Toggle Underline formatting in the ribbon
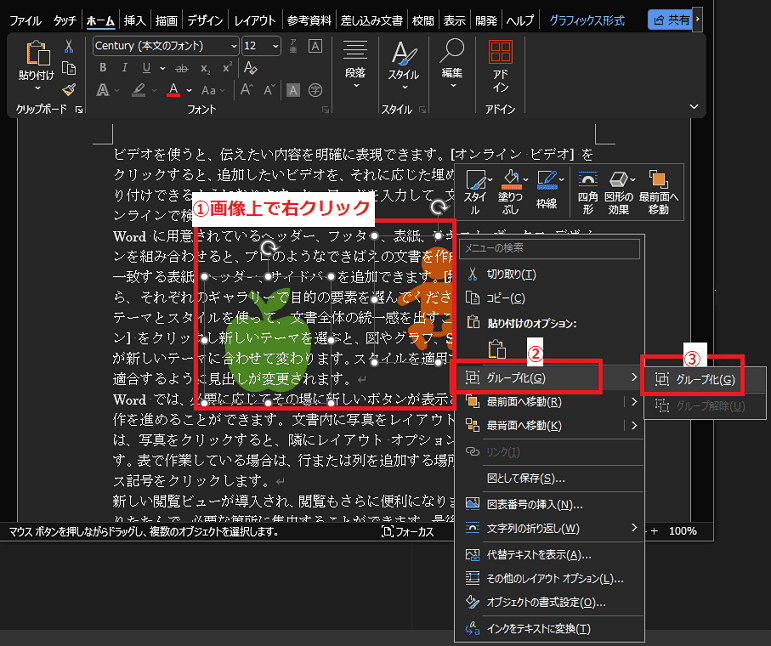This screenshot has width=771, height=646. (146, 68)
